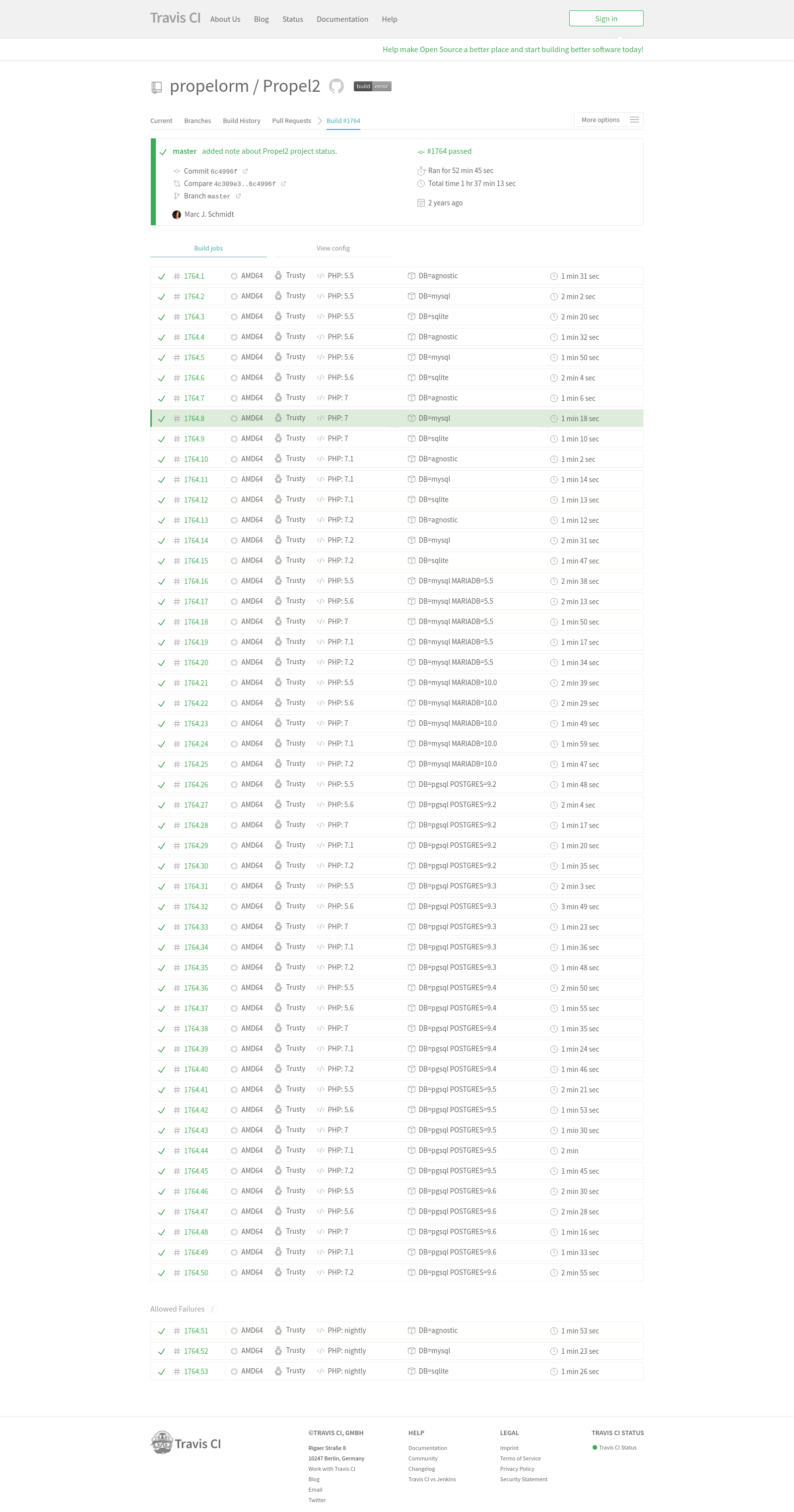Click Marc J. Schmidt's avatar

(x=176, y=214)
